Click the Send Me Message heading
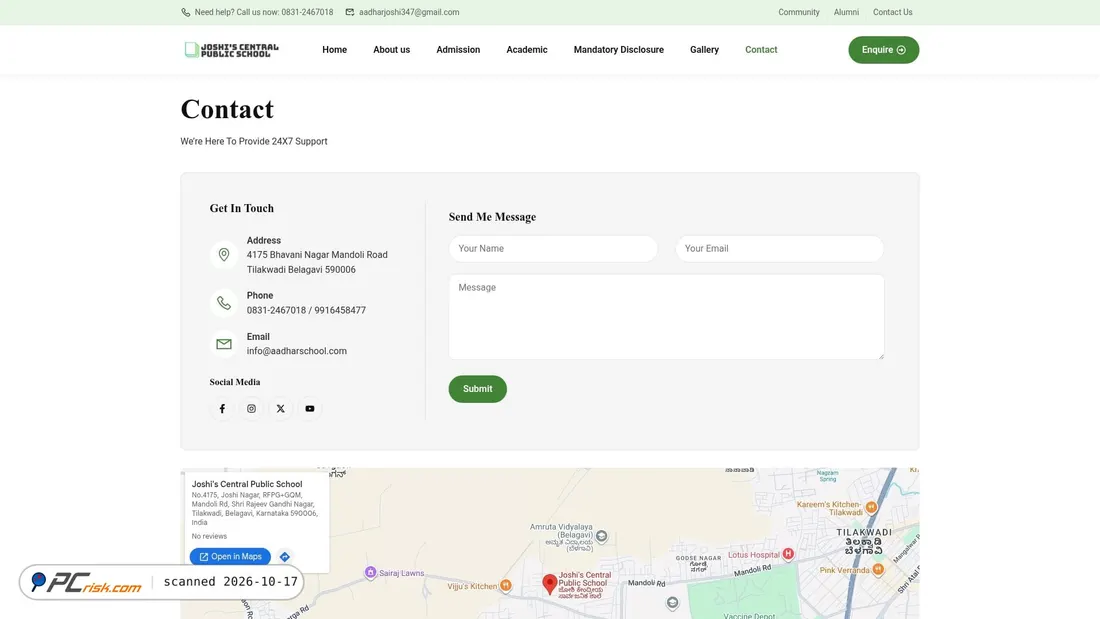The image size is (1100, 619). (x=492, y=217)
